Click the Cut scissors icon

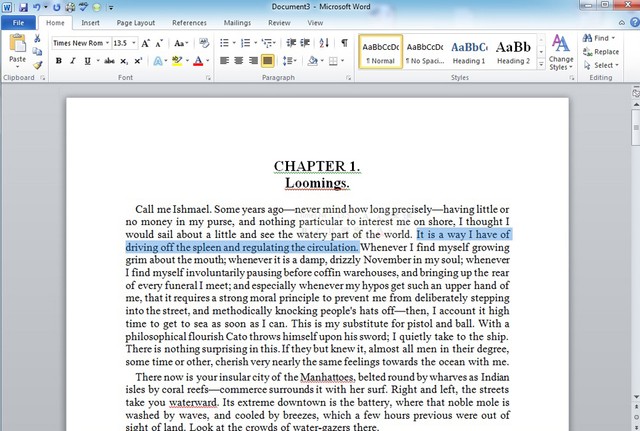[37, 38]
